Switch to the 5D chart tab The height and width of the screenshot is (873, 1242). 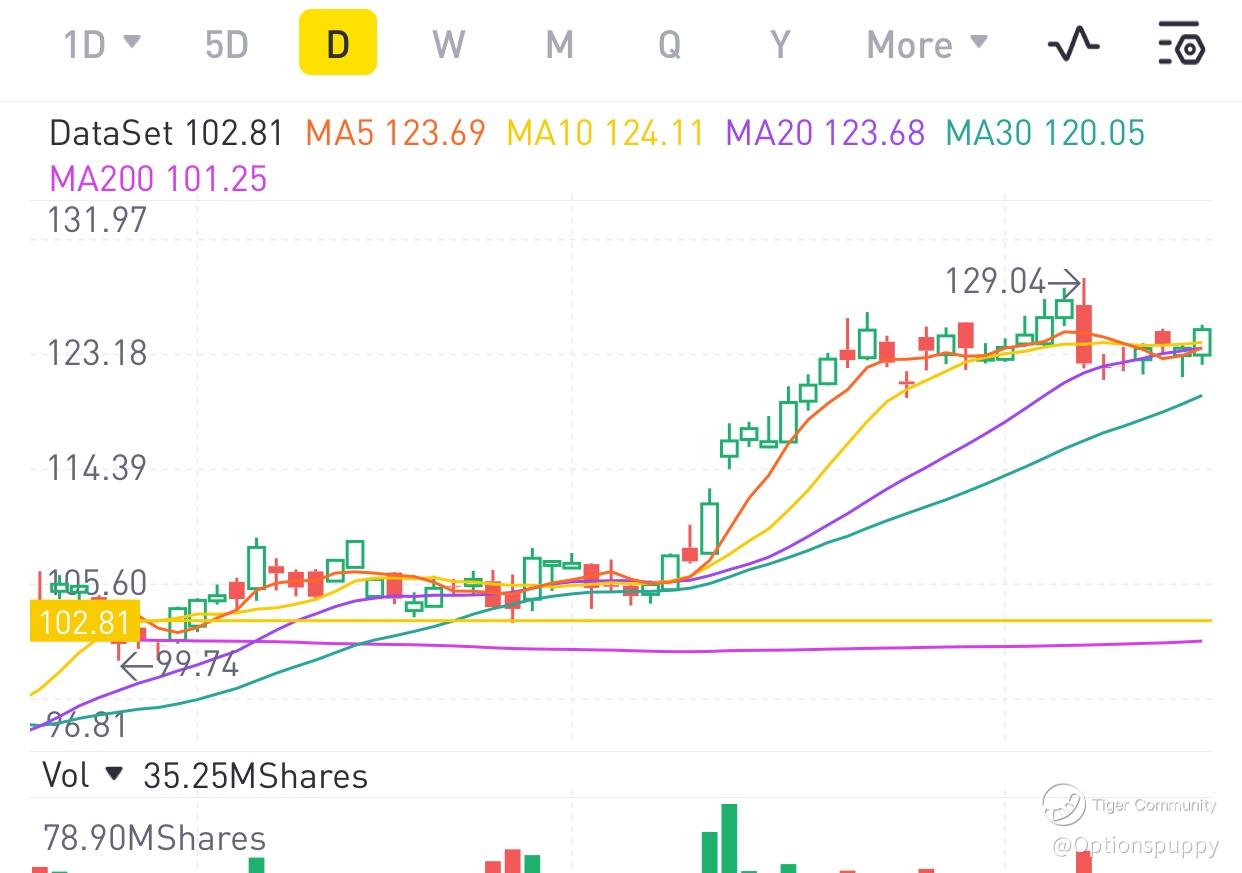point(226,45)
